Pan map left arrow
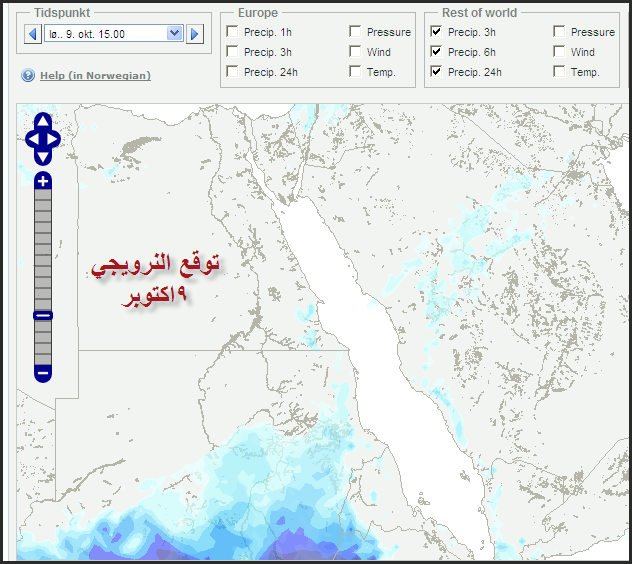632x564 pixels. pyautogui.click(x=33, y=139)
